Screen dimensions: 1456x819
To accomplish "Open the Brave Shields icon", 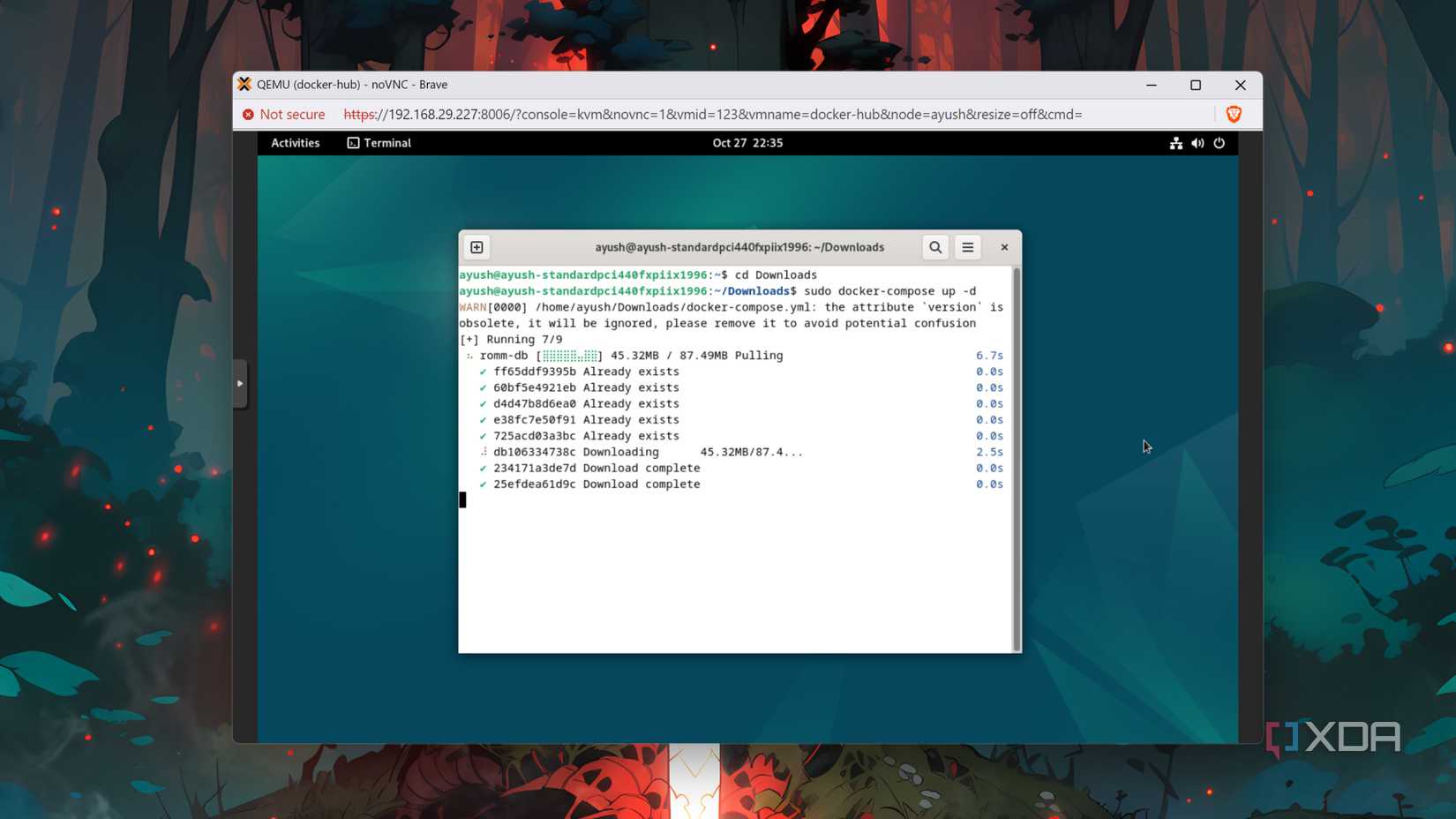I will pyautogui.click(x=1233, y=114).
